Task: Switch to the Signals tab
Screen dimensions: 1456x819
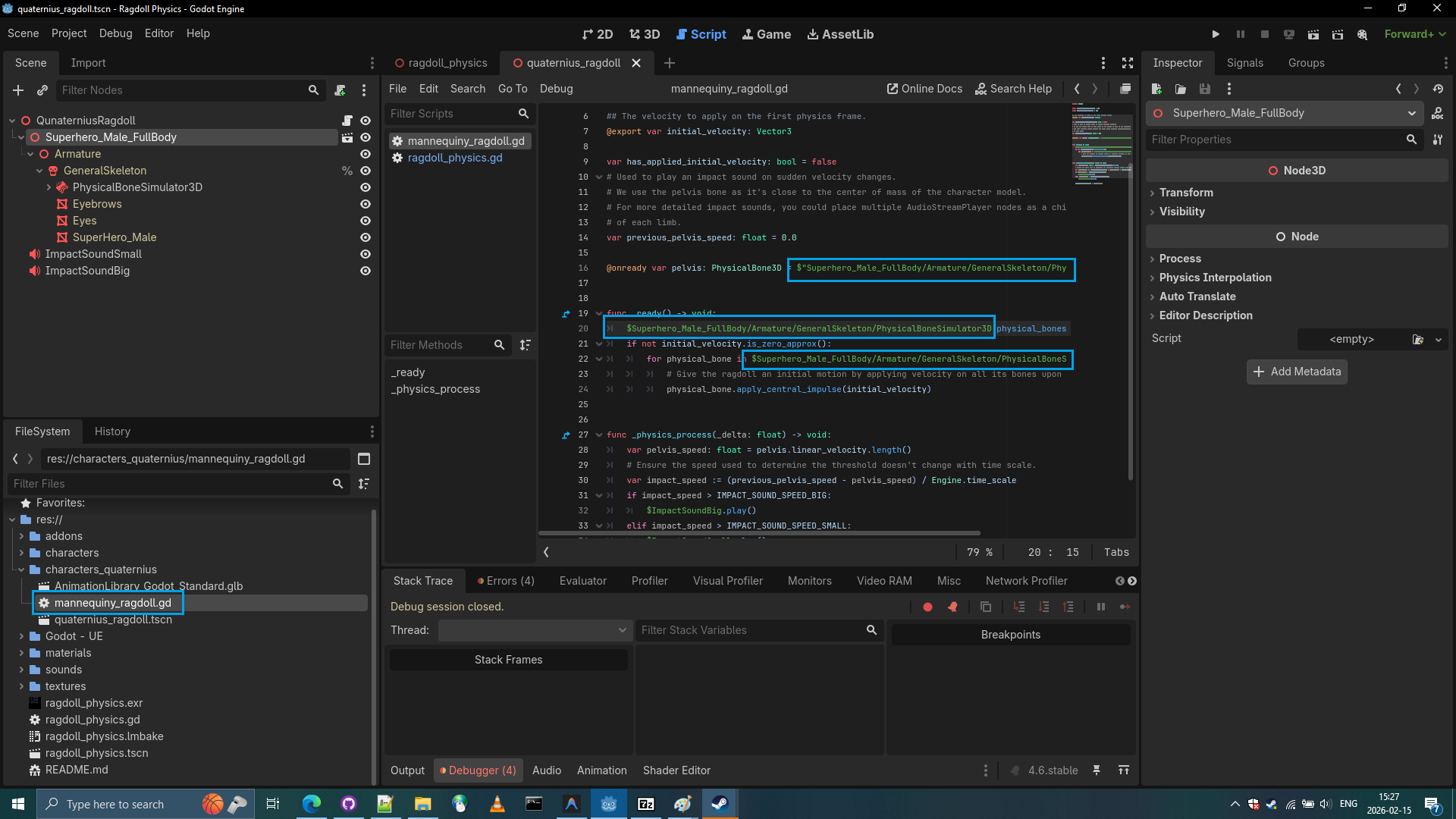Action: pyautogui.click(x=1244, y=63)
